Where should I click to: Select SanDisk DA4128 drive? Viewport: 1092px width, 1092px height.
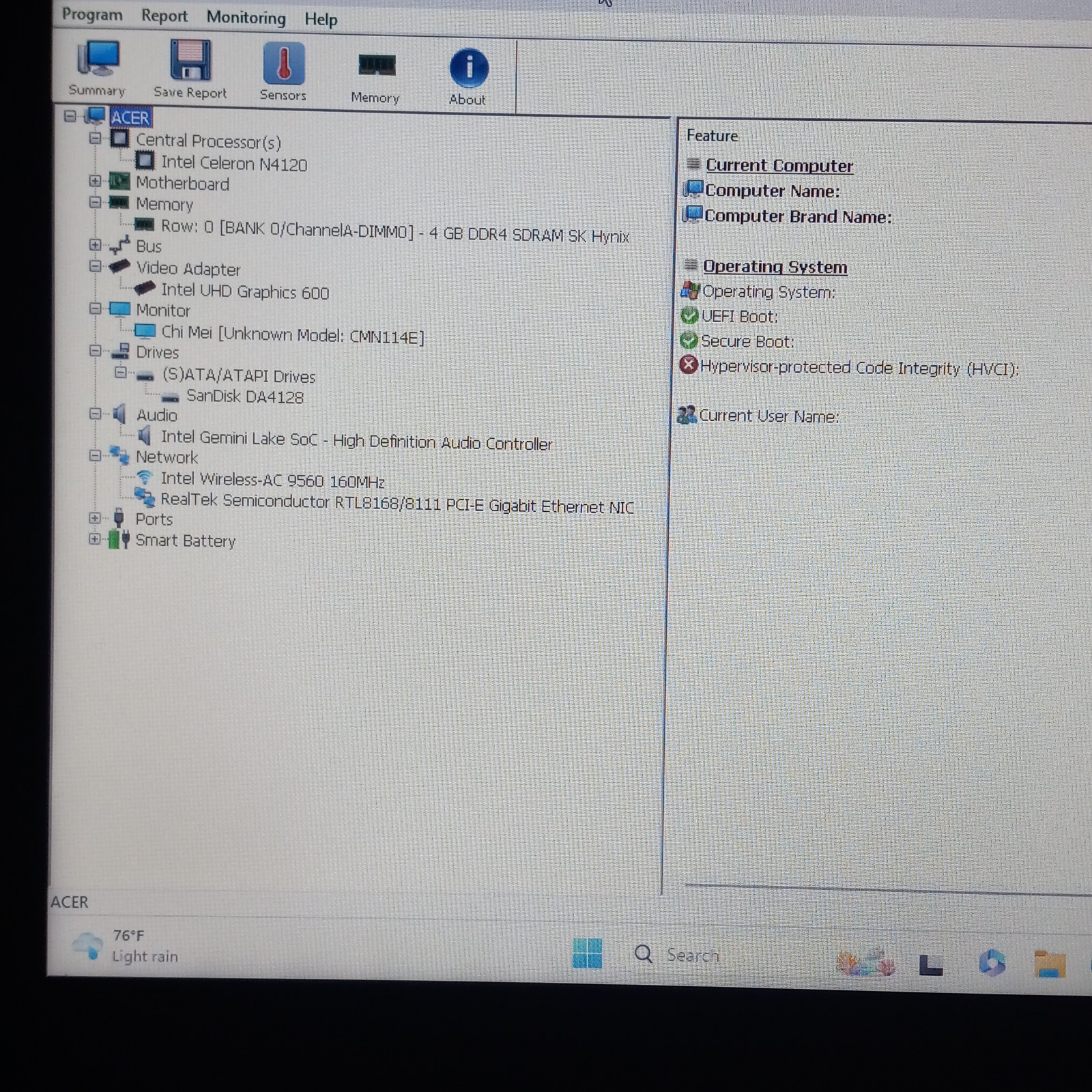(245, 397)
